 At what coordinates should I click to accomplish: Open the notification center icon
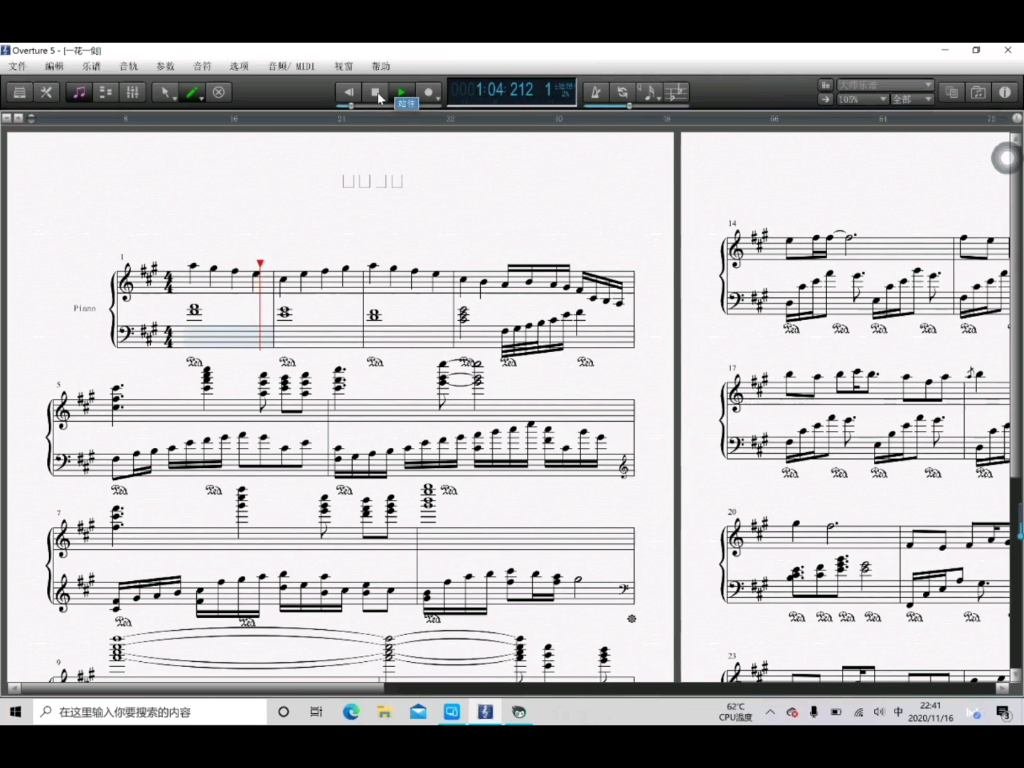pos(1004,712)
